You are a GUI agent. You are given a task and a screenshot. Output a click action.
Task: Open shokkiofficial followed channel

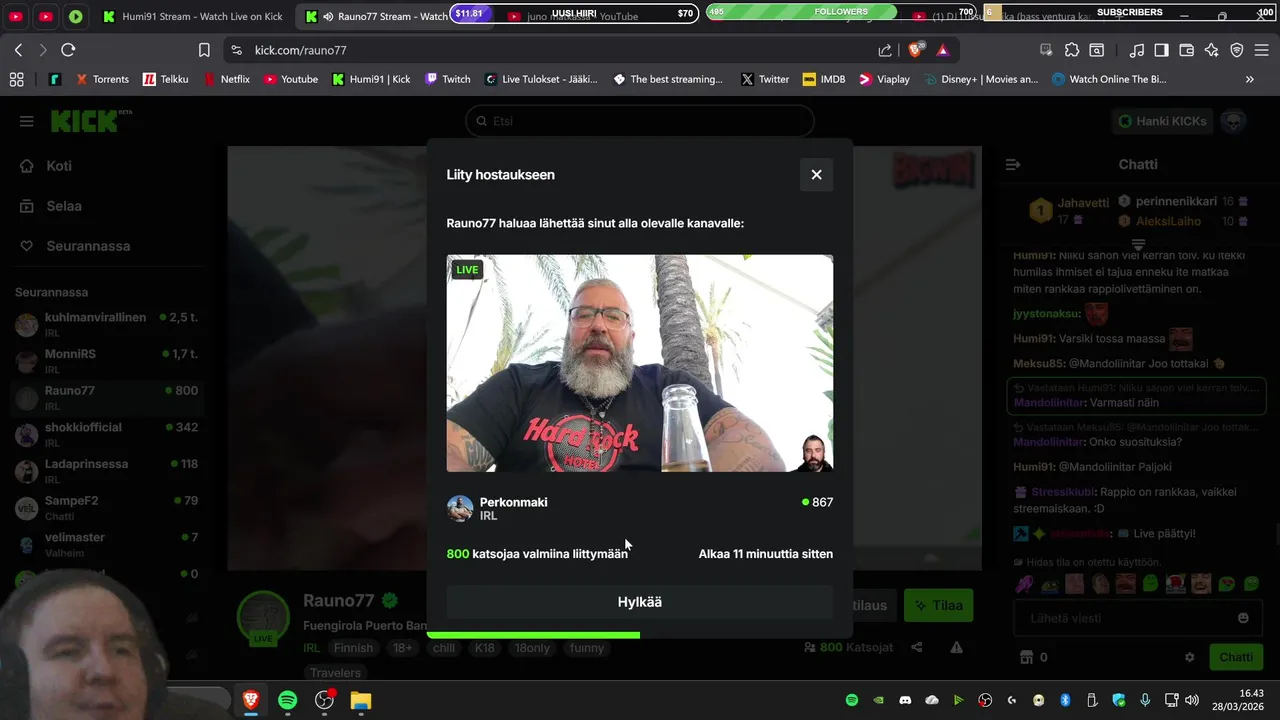(106, 434)
